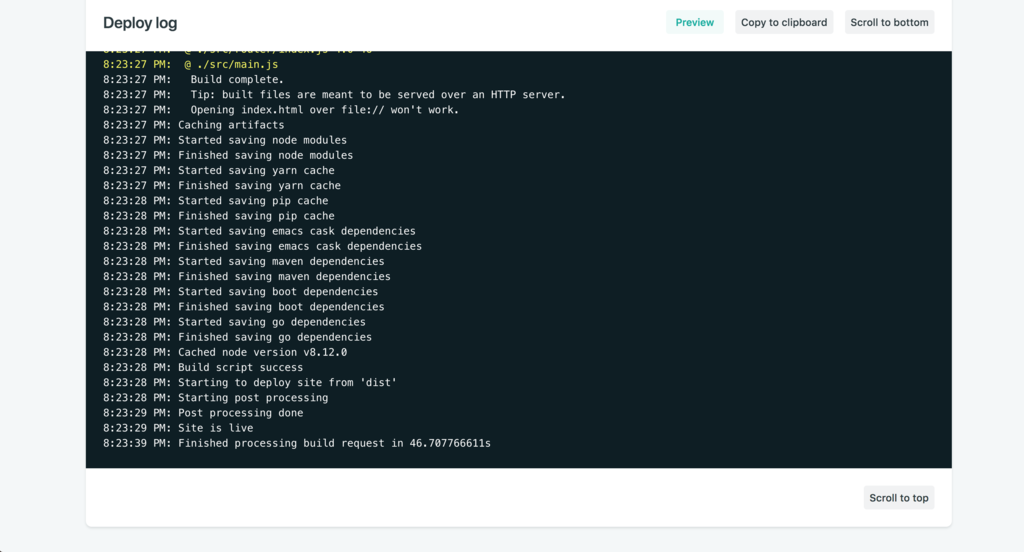Viewport: 1024px width, 552px height.
Task: Select 'Post processing done' line
Action: 203,413
